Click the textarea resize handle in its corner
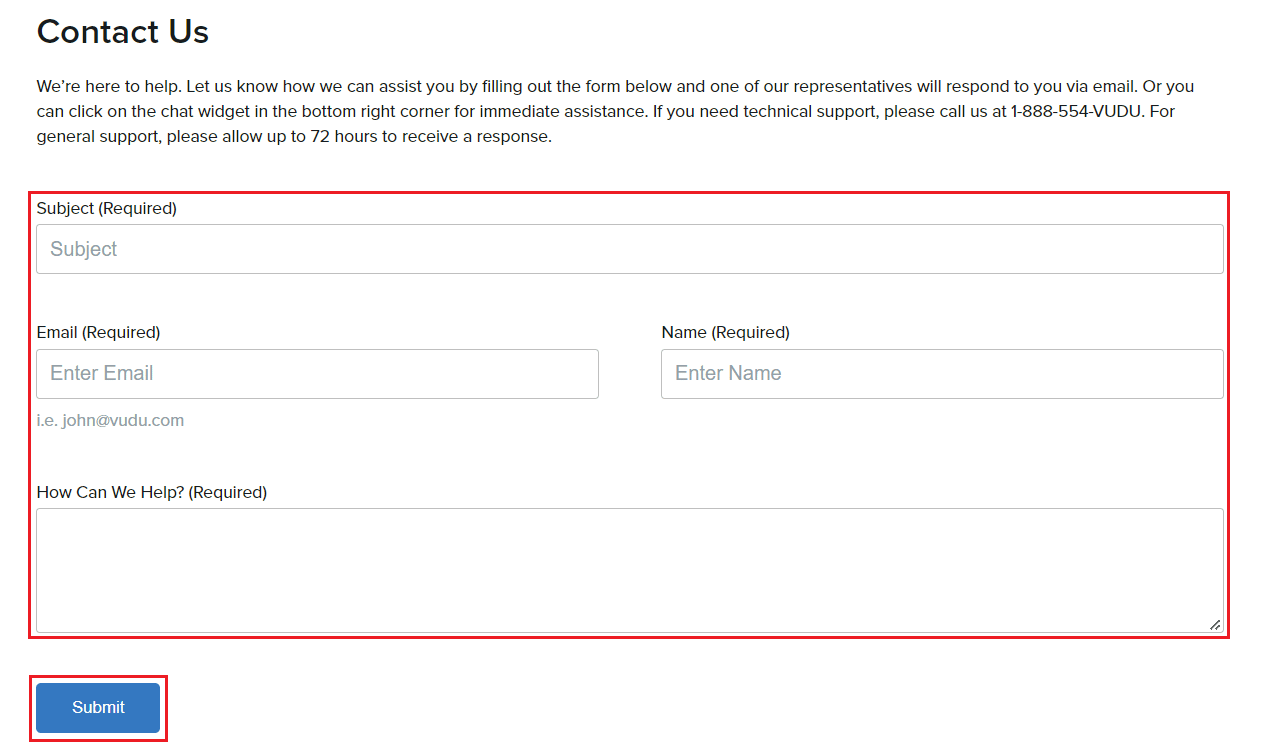This screenshot has width=1263, height=747. click(x=1214, y=624)
